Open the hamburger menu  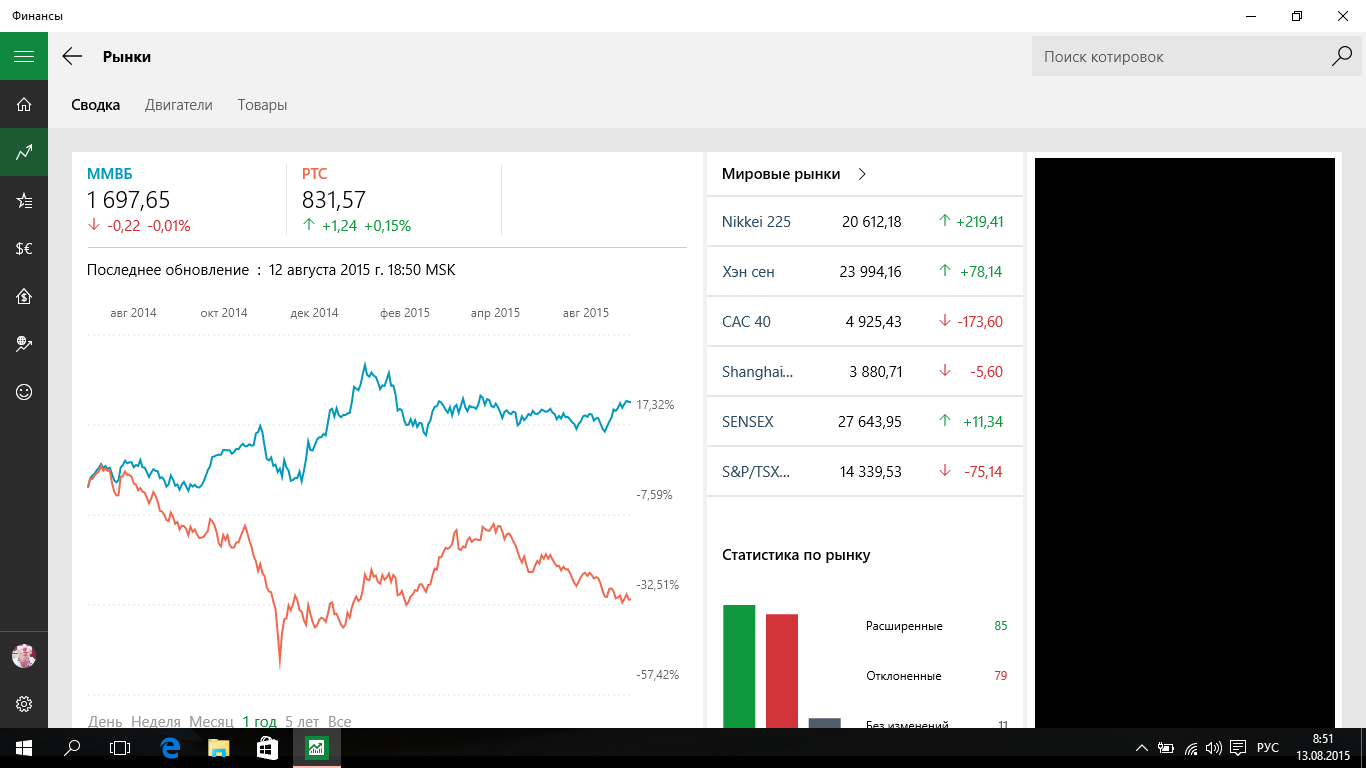point(24,56)
